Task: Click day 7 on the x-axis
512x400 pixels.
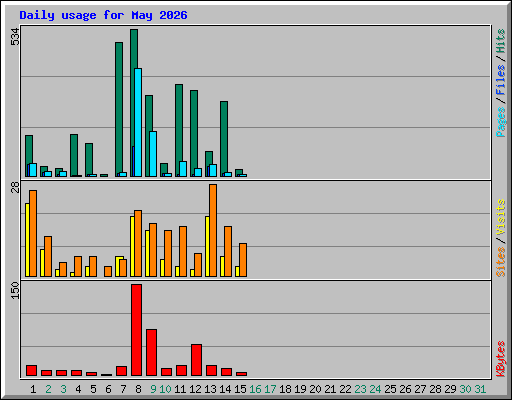Action: [x=123, y=389]
